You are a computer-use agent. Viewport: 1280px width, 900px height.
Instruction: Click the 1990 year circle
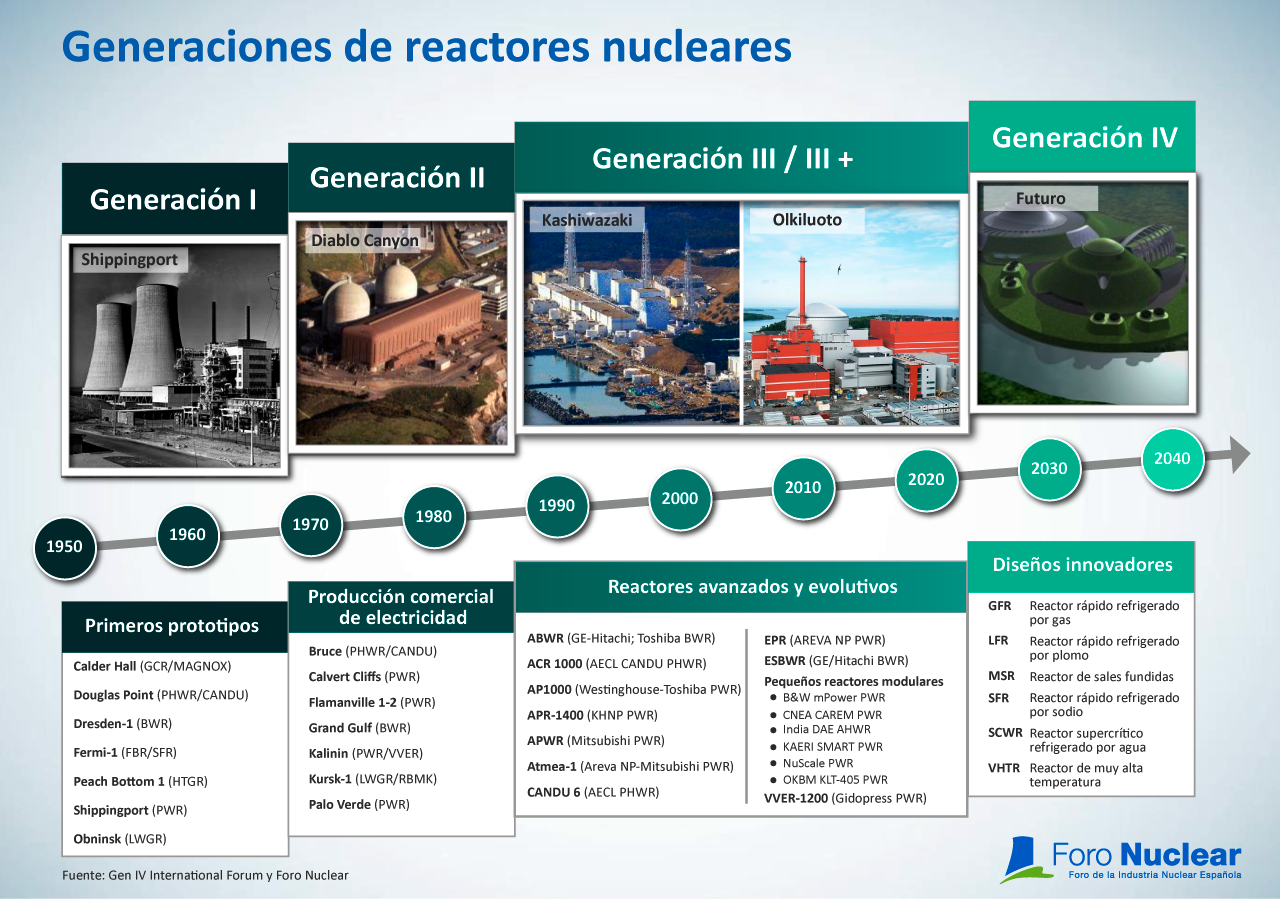tap(557, 506)
